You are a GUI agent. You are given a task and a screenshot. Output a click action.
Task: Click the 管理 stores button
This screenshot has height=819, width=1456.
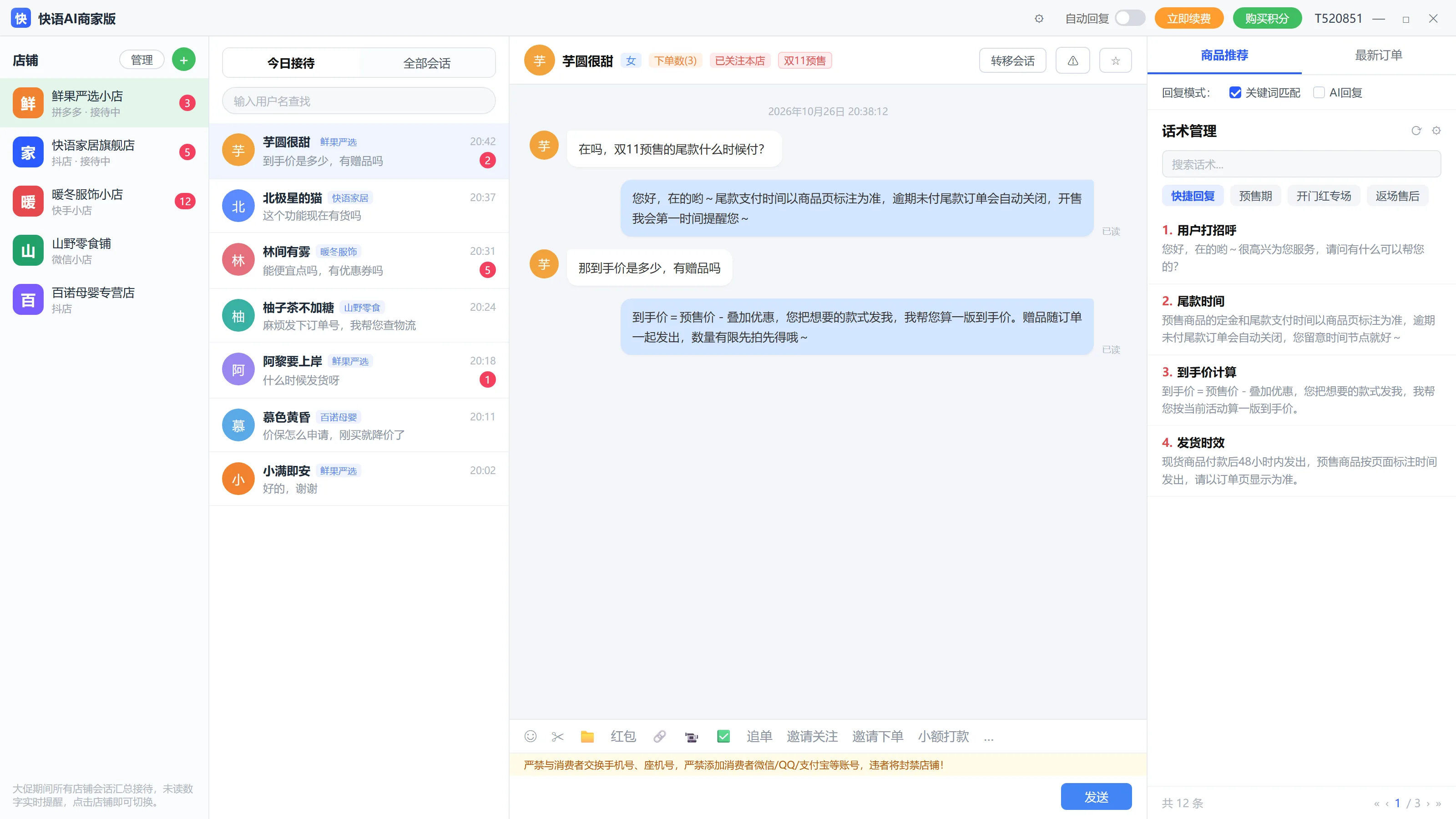pyautogui.click(x=142, y=59)
